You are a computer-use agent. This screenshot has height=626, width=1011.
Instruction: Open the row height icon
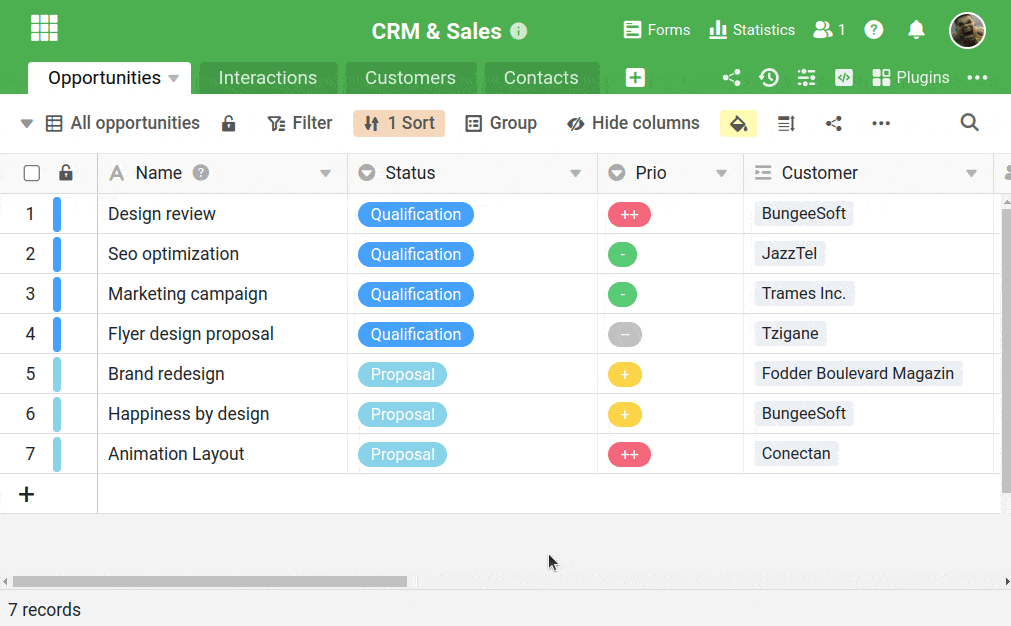(x=786, y=123)
